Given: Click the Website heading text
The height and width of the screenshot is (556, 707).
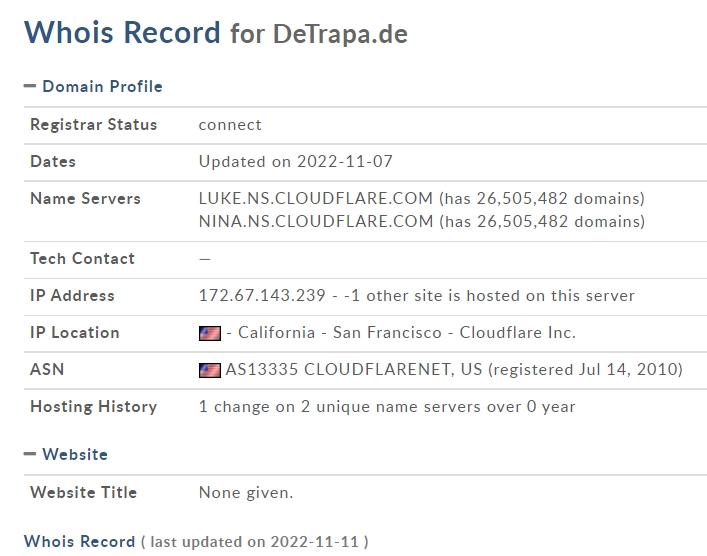Looking at the screenshot, I should coord(75,454).
